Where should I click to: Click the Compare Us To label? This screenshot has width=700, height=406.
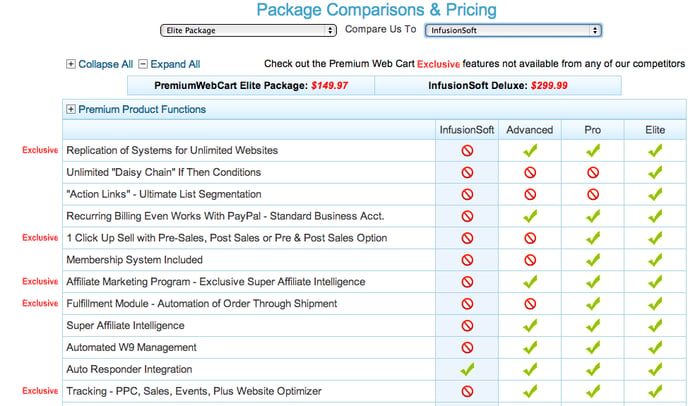(380, 29)
